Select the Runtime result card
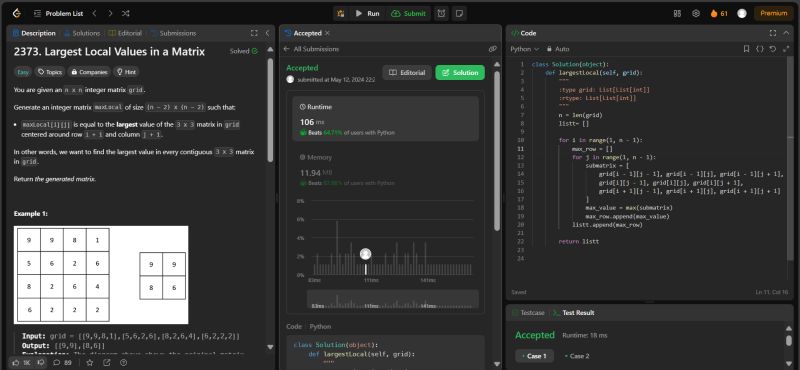The width and height of the screenshot is (800, 370). pyautogui.click(x=385, y=118)
